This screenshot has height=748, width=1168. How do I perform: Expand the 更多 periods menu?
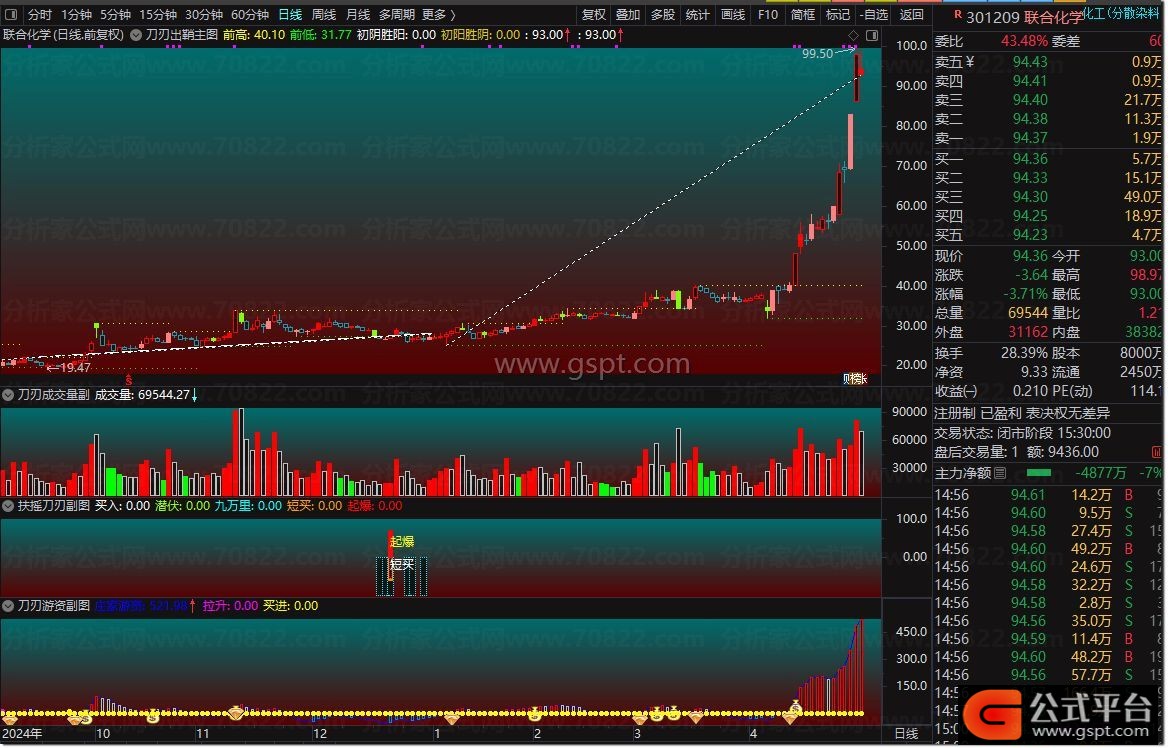(438, 14)
